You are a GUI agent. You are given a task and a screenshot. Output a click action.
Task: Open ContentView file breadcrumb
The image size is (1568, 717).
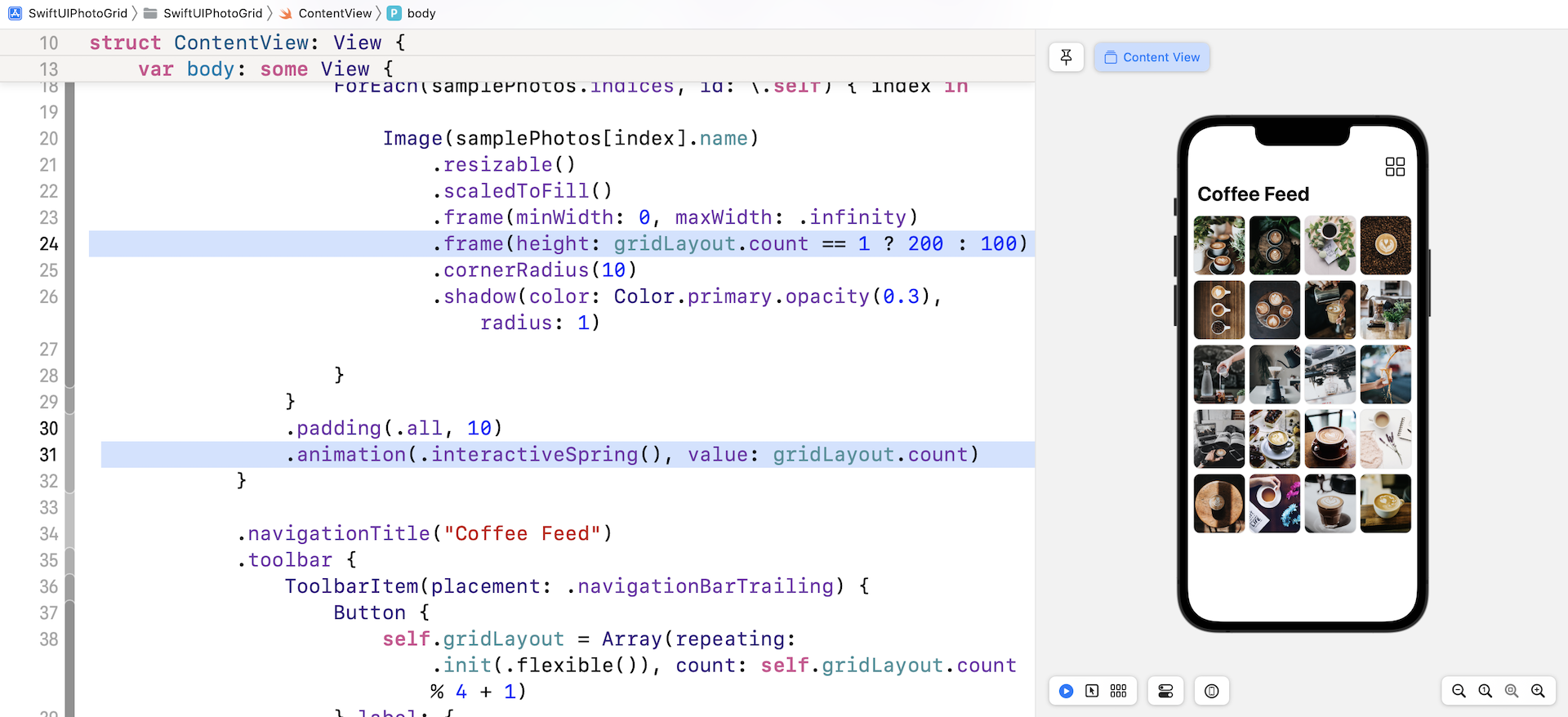point(335,13)
